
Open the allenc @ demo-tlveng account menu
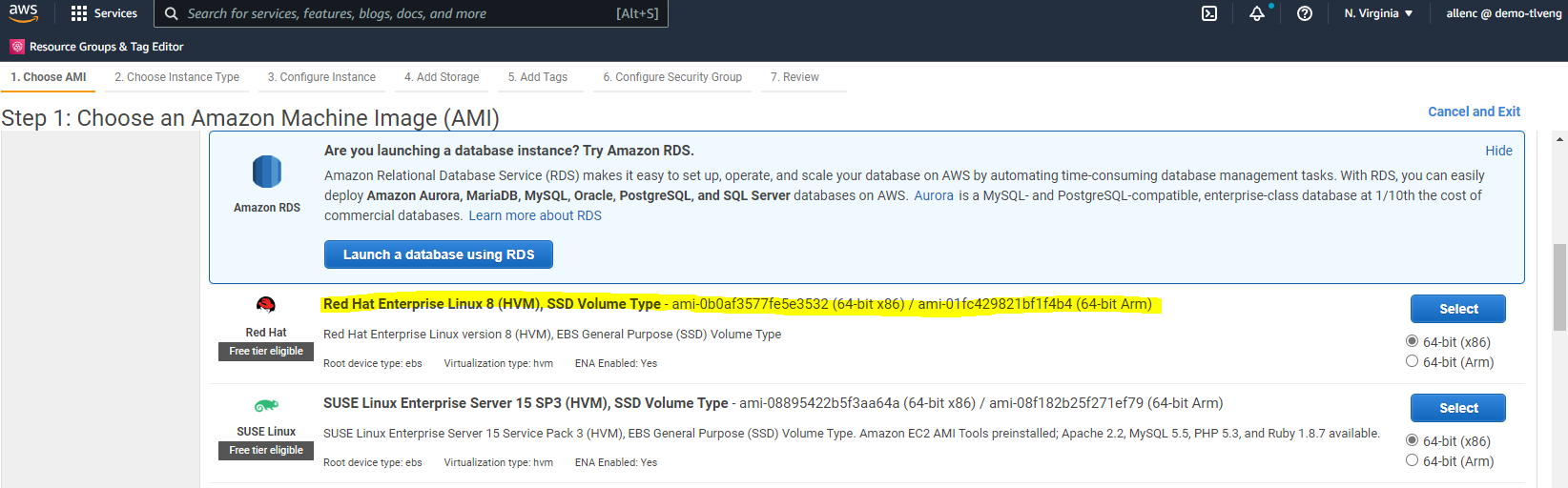pos(1503,13)
